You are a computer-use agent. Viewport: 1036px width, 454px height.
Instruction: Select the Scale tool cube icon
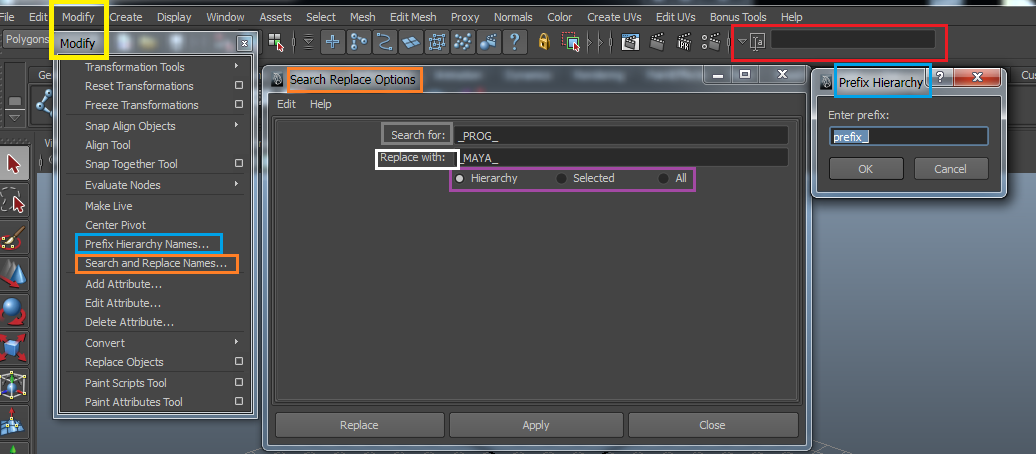(14, 348)
